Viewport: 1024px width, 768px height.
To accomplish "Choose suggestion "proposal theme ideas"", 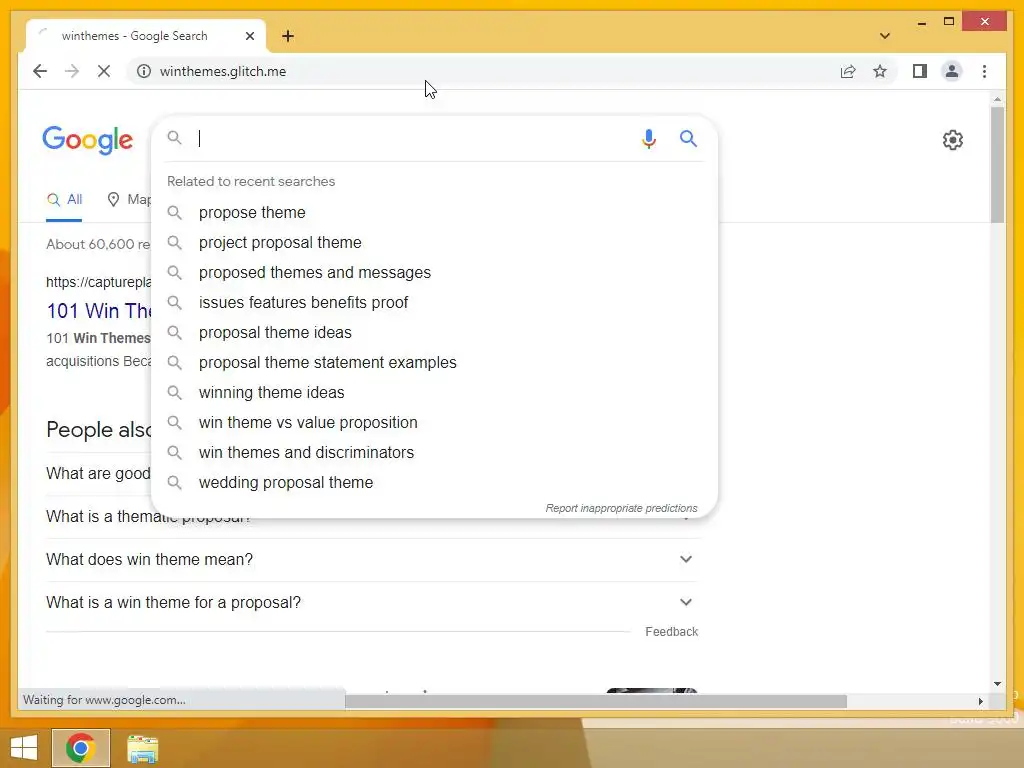I will [x=434, y=332].
